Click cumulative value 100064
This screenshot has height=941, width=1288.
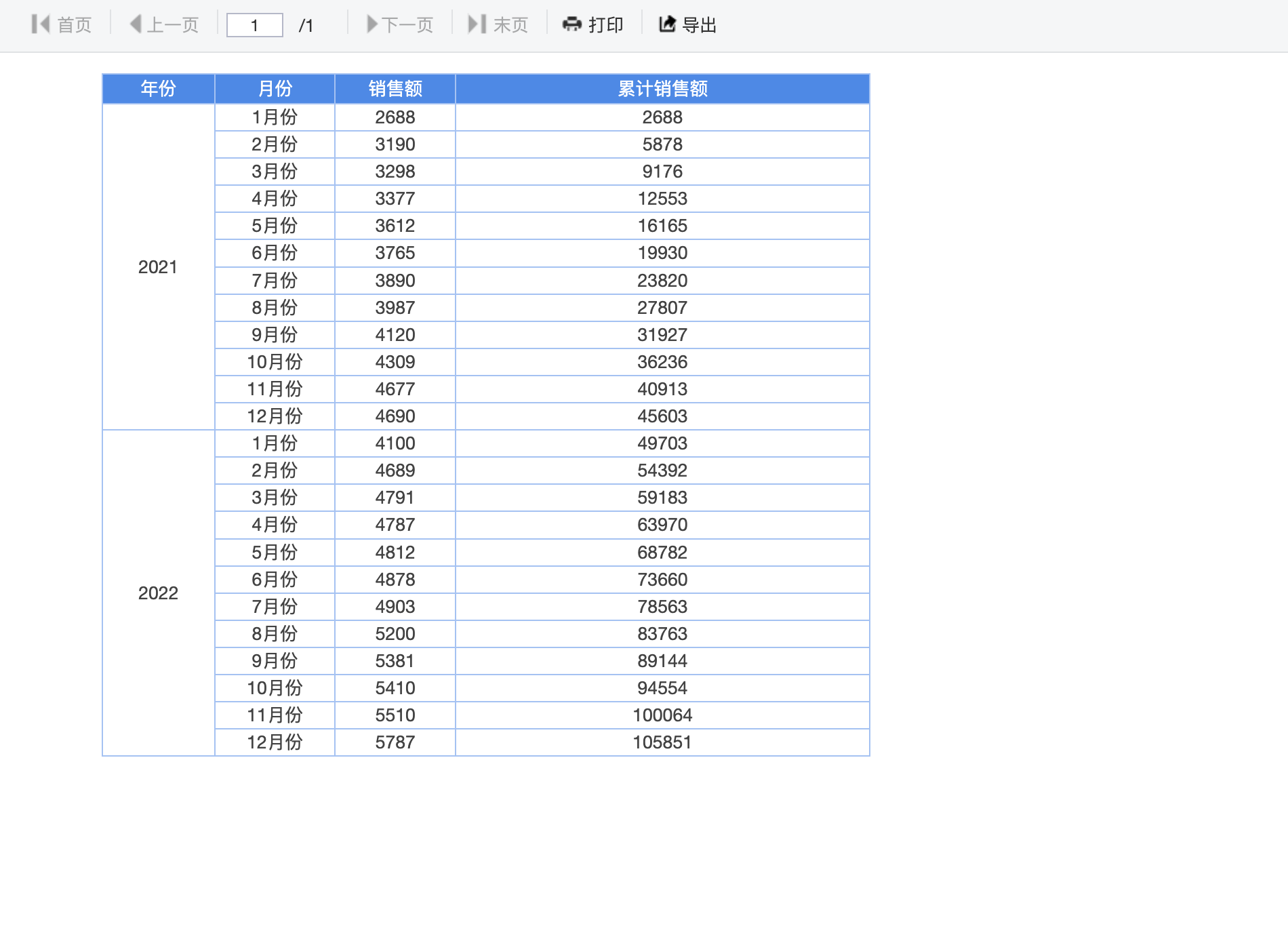pos(662,715)
